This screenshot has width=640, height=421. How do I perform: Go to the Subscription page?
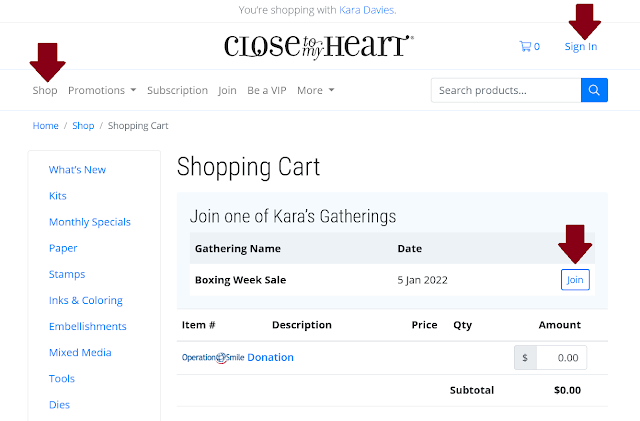(177, 90)
